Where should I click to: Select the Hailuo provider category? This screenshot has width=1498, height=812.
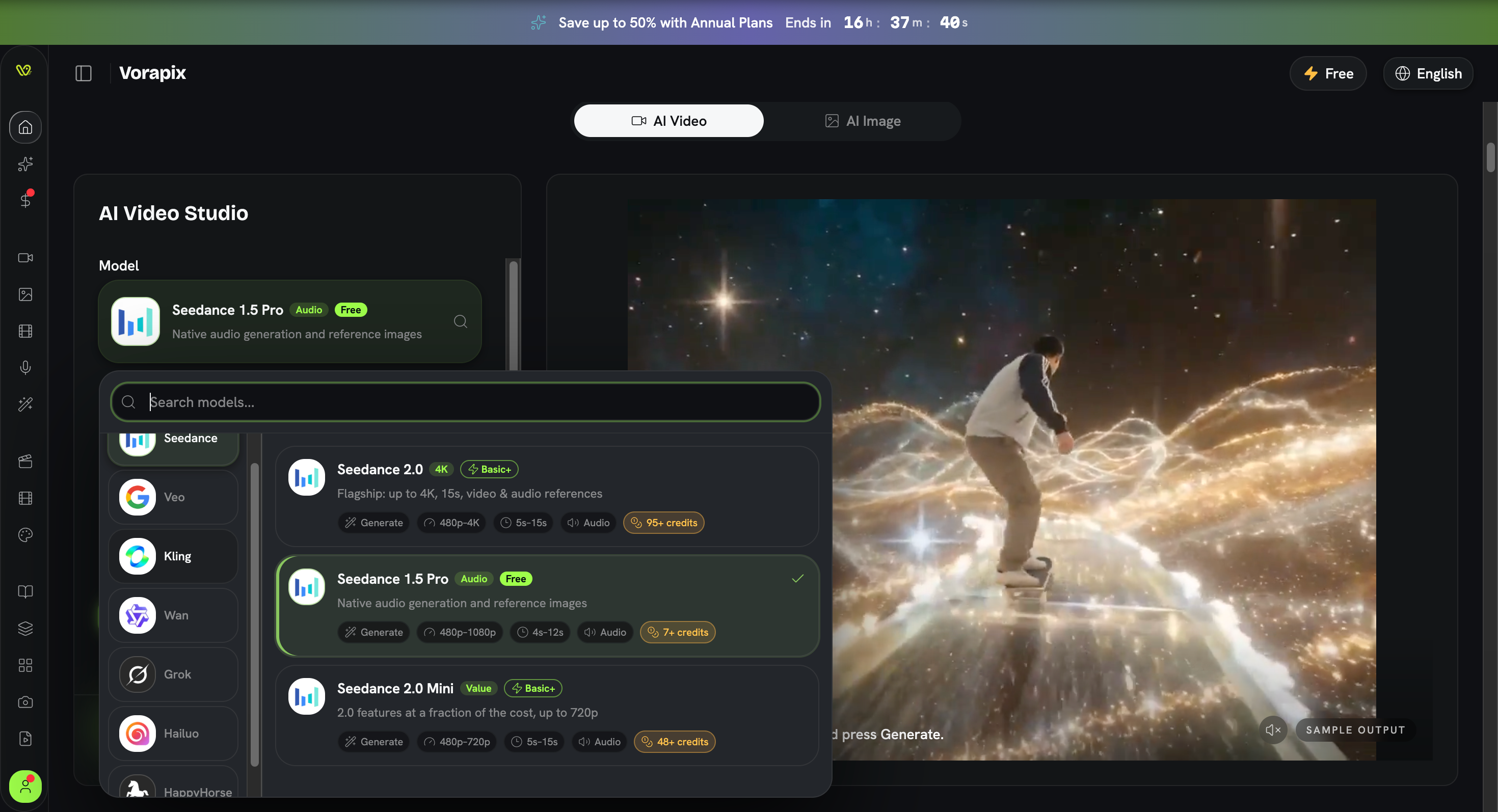point(173,734)
